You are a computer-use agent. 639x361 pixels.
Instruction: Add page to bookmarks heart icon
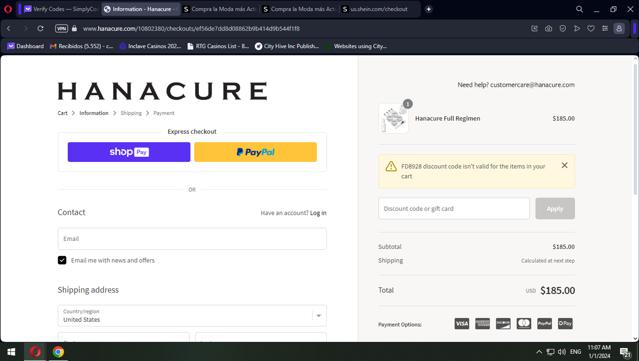tap(591, 29)
